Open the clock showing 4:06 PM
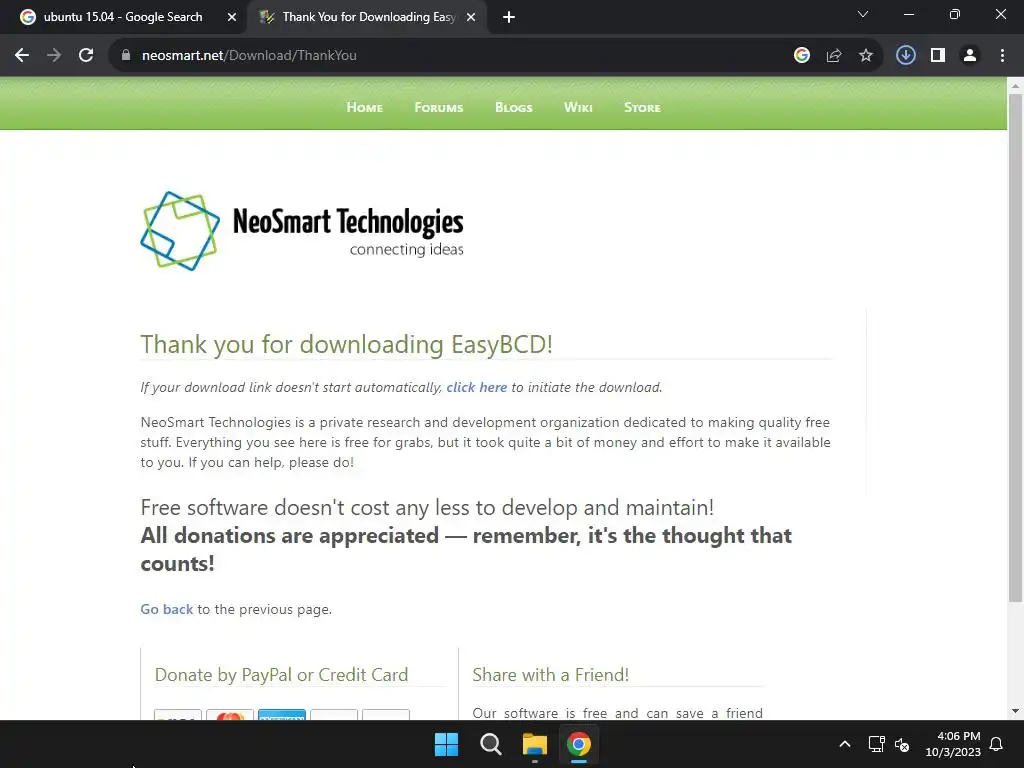Screen dimensions: 1024x768 [953, 744]
